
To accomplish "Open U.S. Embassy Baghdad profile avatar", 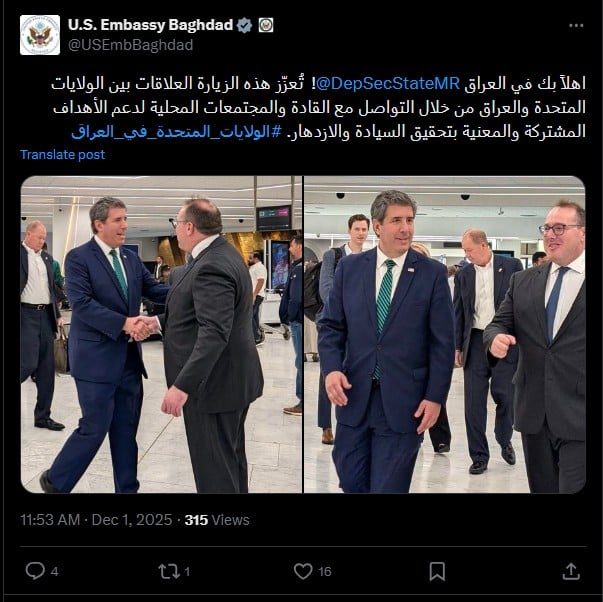I will [x=40, y=35].
